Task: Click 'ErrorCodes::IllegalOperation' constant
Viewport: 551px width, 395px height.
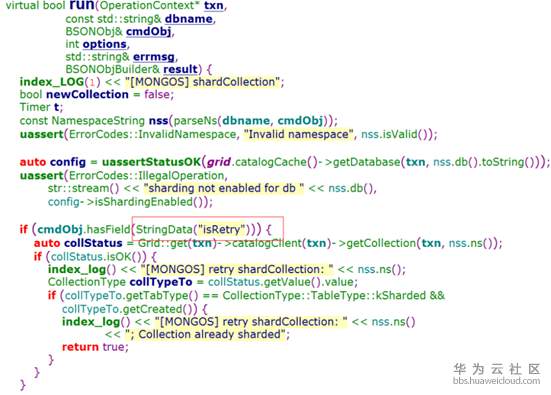Action: tap(146, 175)
